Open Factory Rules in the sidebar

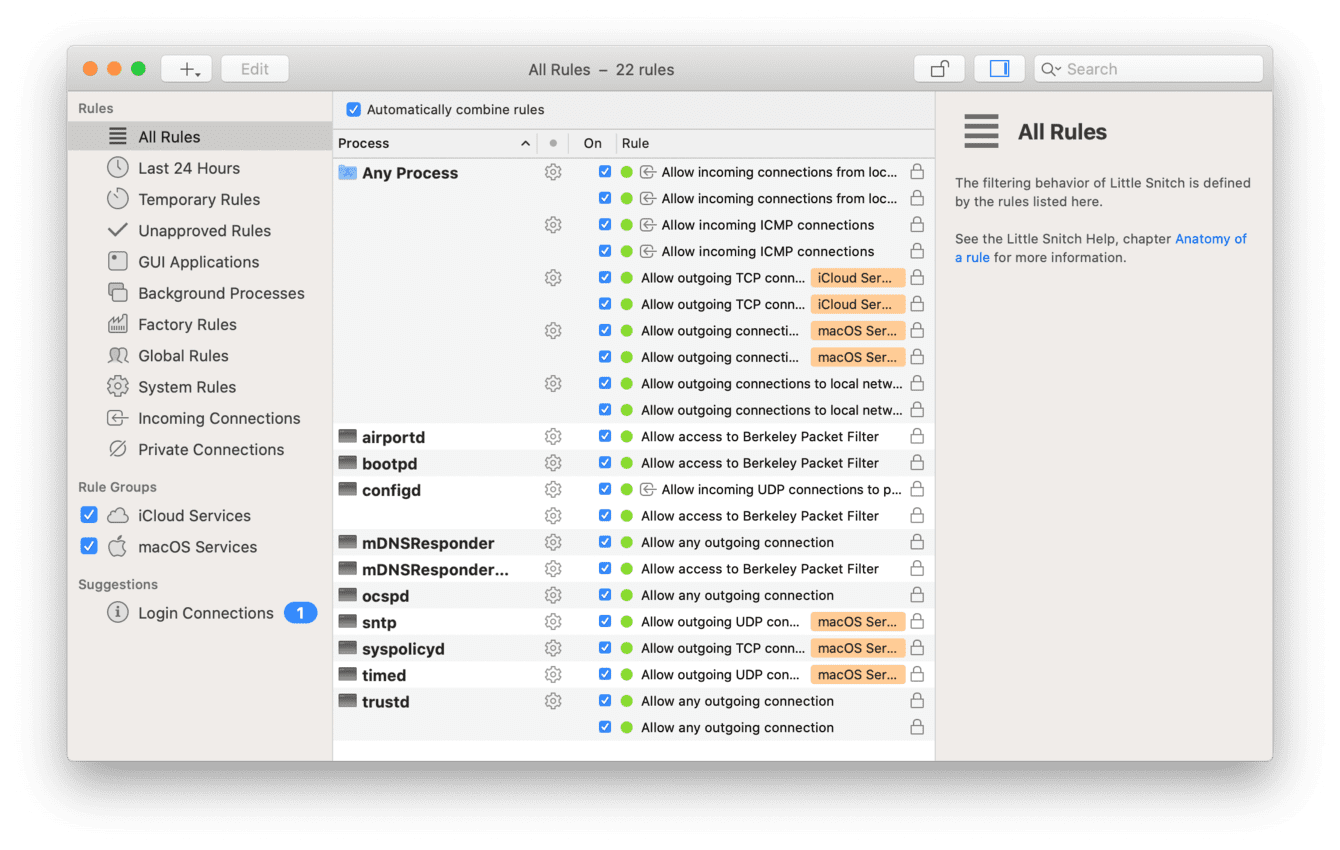[187, 325]
